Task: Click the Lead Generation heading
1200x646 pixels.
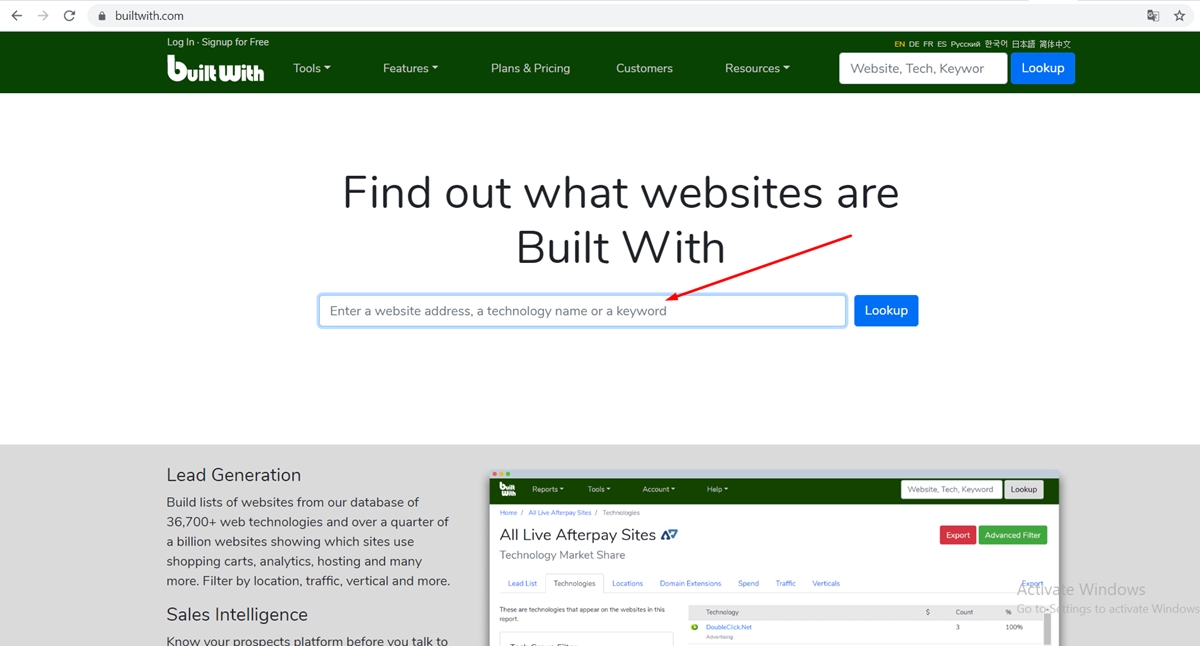Action: 234,475
